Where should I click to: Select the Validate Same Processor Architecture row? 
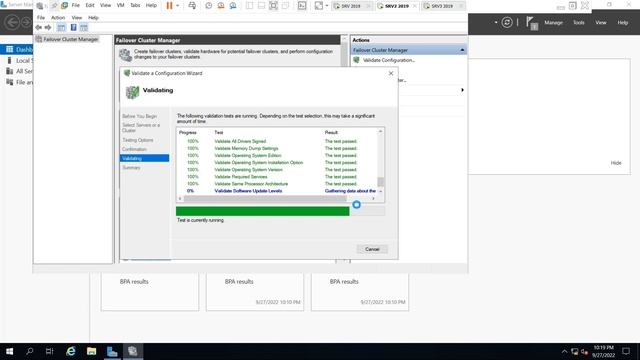(278, 184)
